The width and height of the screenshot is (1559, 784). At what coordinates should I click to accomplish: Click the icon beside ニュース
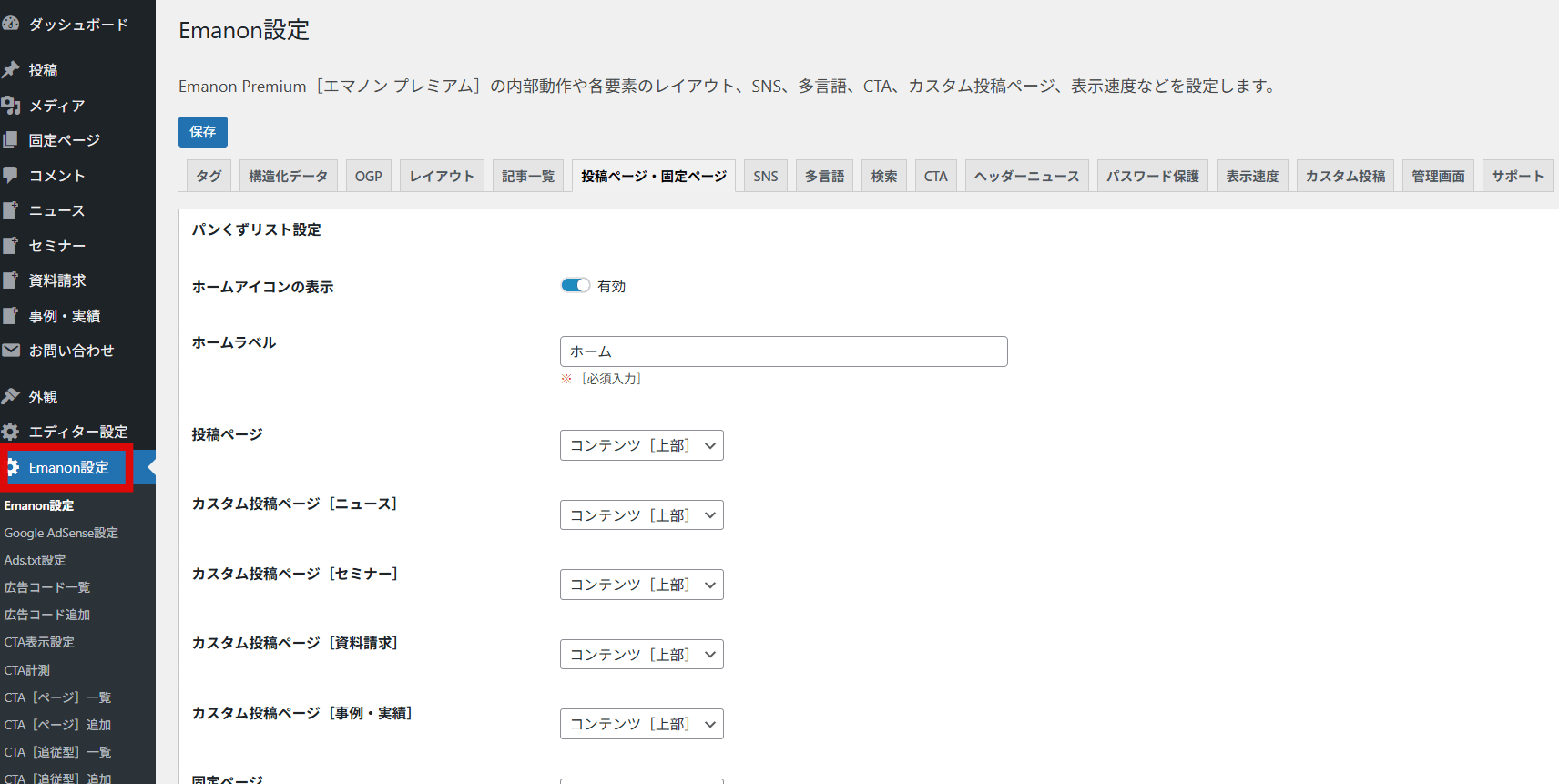coord(10,210)
